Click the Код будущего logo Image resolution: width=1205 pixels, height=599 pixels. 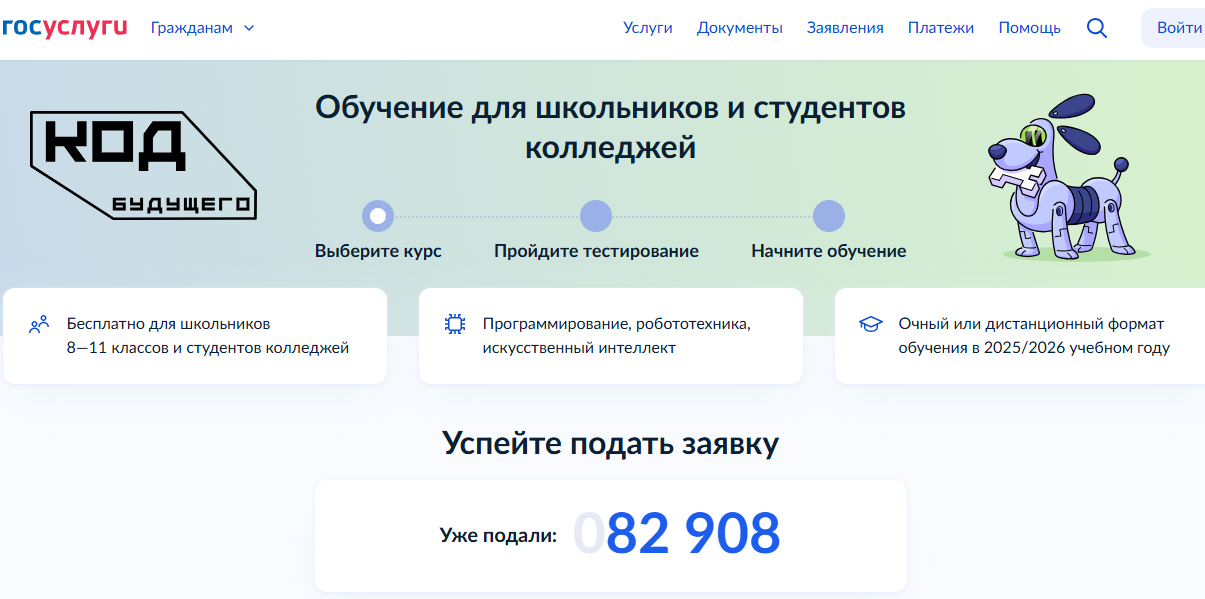[x=143, y=165]
